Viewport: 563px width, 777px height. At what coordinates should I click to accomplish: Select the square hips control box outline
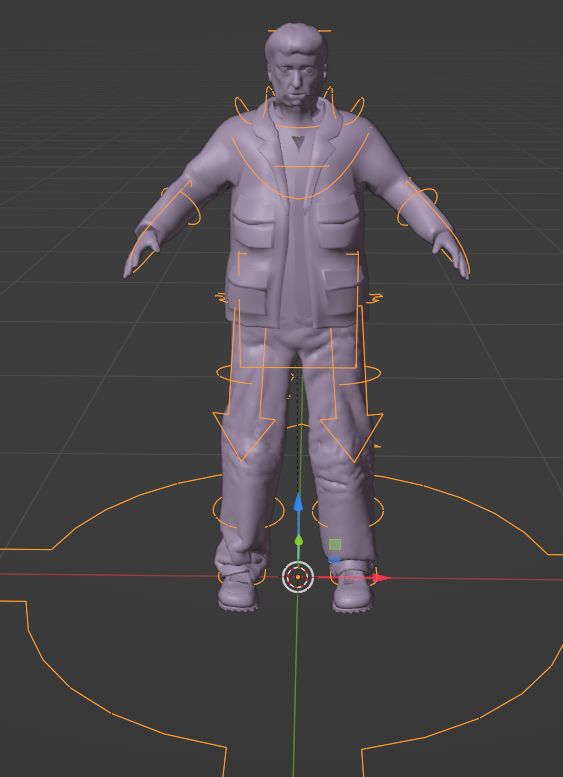point(298,310)
